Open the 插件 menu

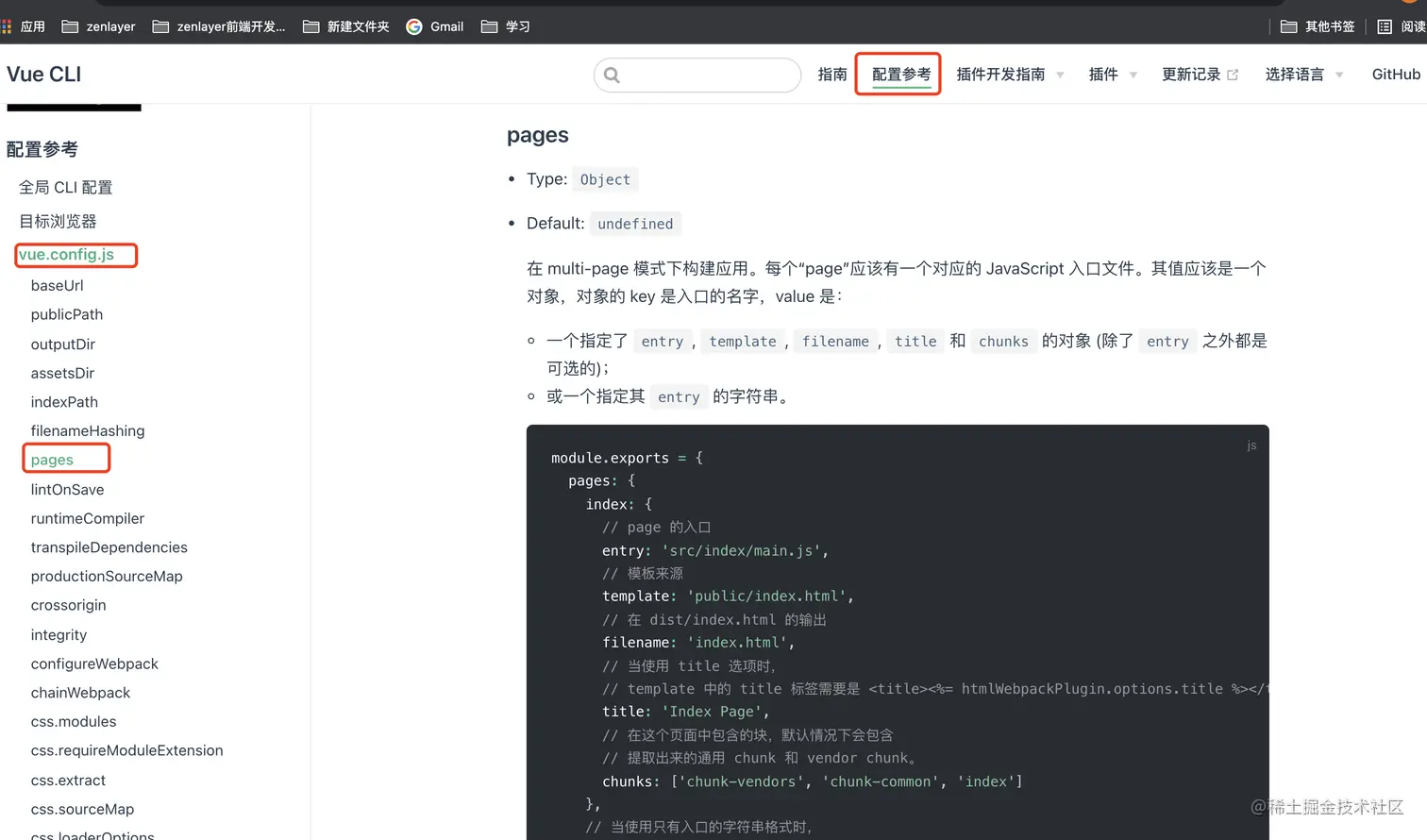pos(1103,75)
